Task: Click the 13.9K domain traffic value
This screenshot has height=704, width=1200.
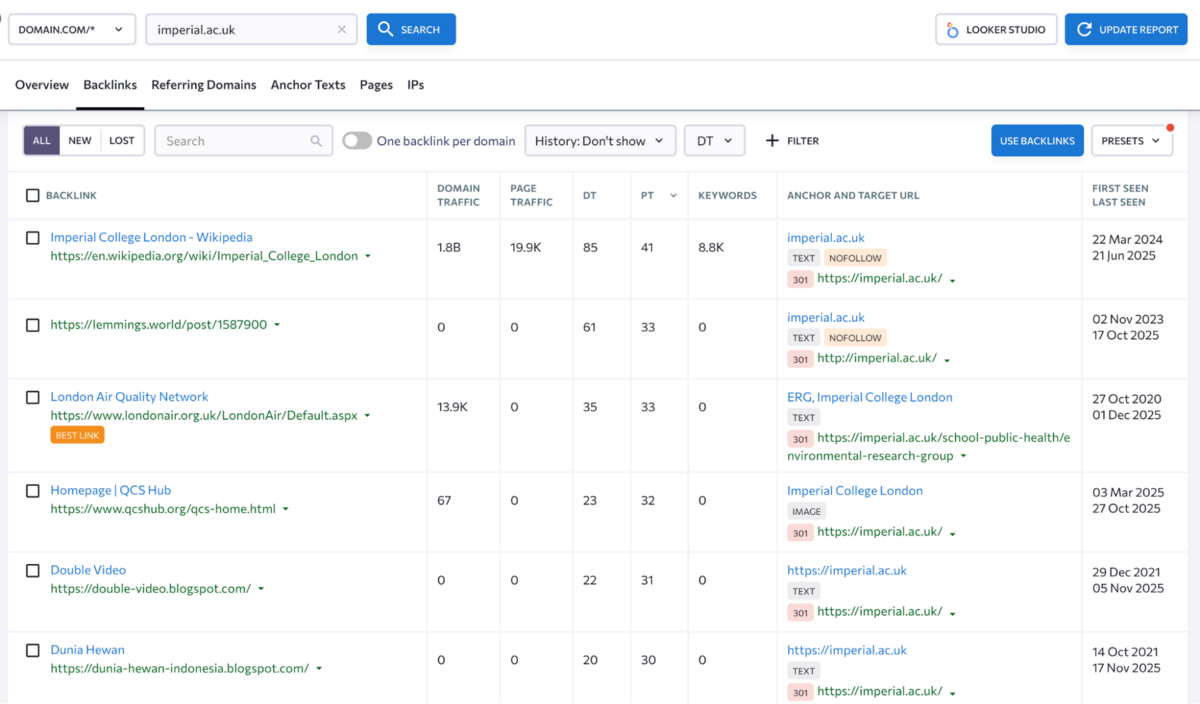Action: click(452, 407)
